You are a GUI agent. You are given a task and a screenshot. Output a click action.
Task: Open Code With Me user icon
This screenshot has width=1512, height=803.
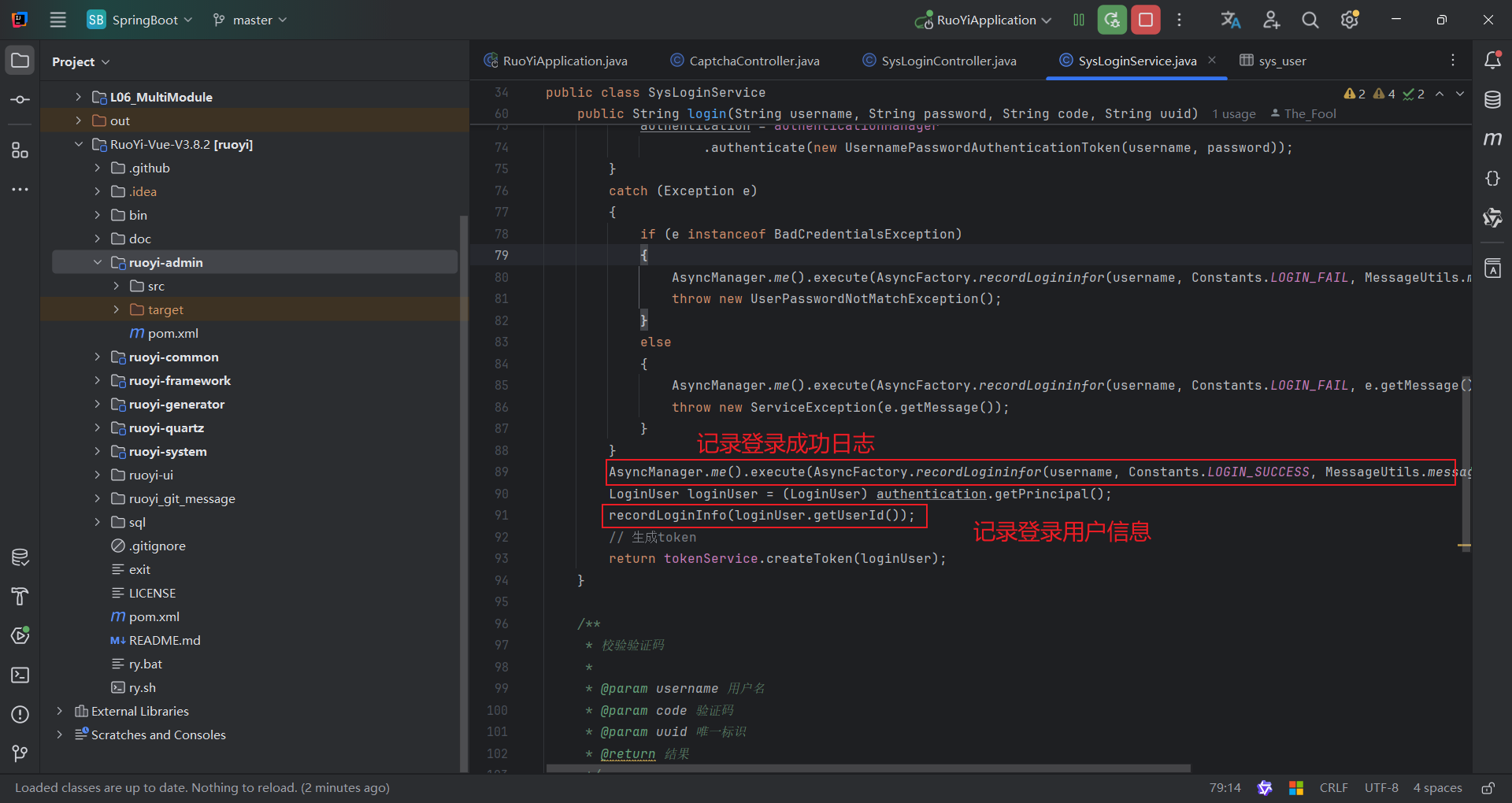(1271, 20)
